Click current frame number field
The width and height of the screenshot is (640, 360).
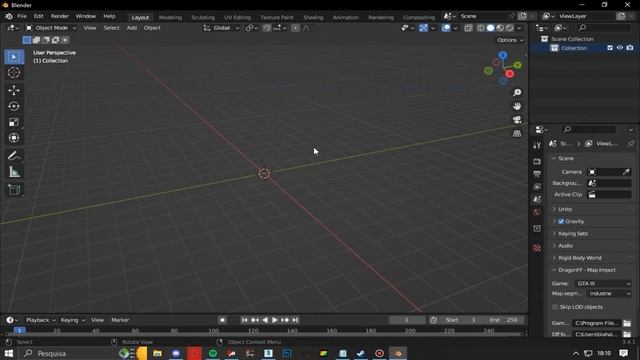[407, 320]
